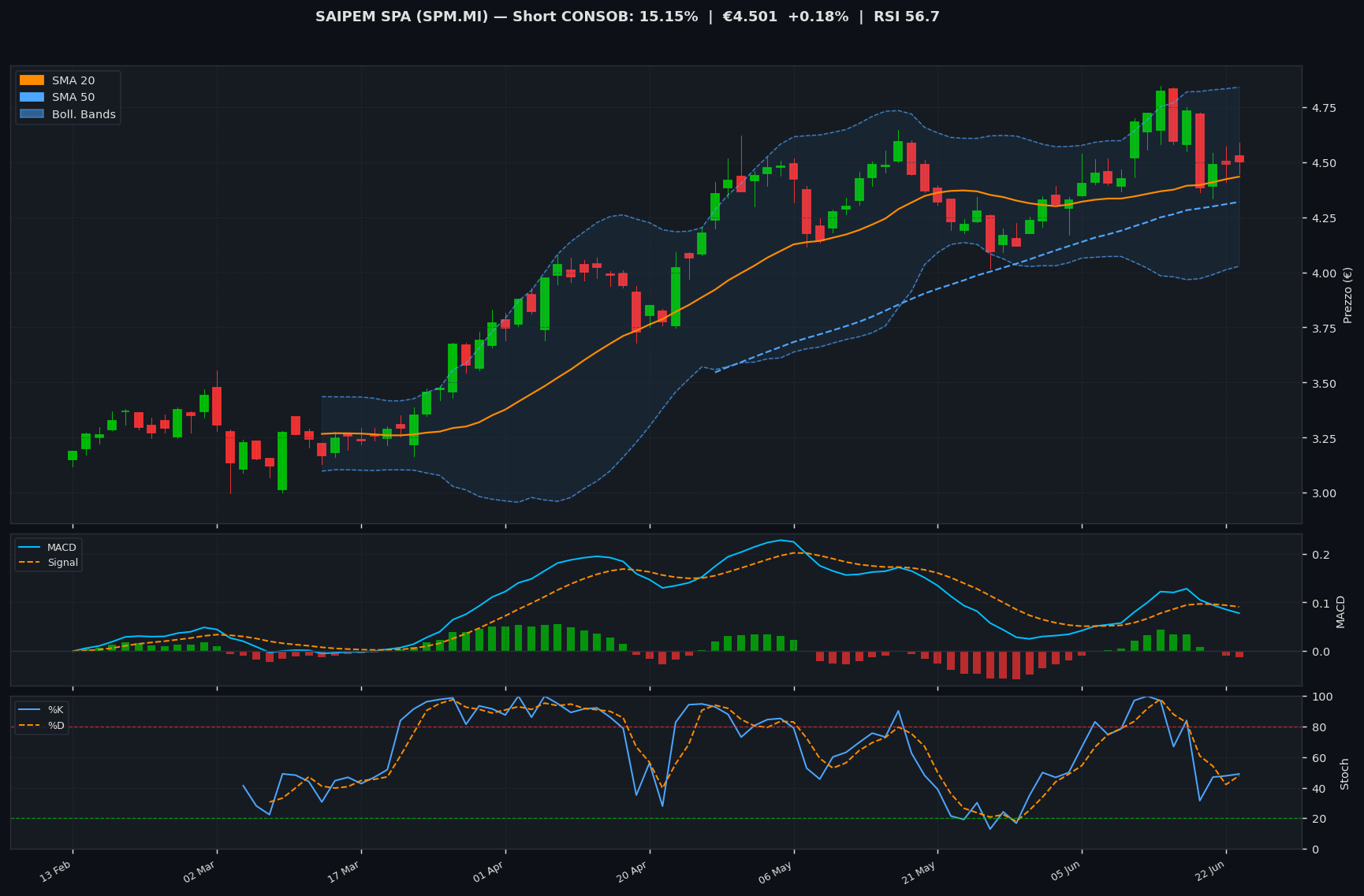Screen dimensions: 1364x896
Task: Click the 0.0 MACD axis tick
Action: click(x=1321, y=652)
